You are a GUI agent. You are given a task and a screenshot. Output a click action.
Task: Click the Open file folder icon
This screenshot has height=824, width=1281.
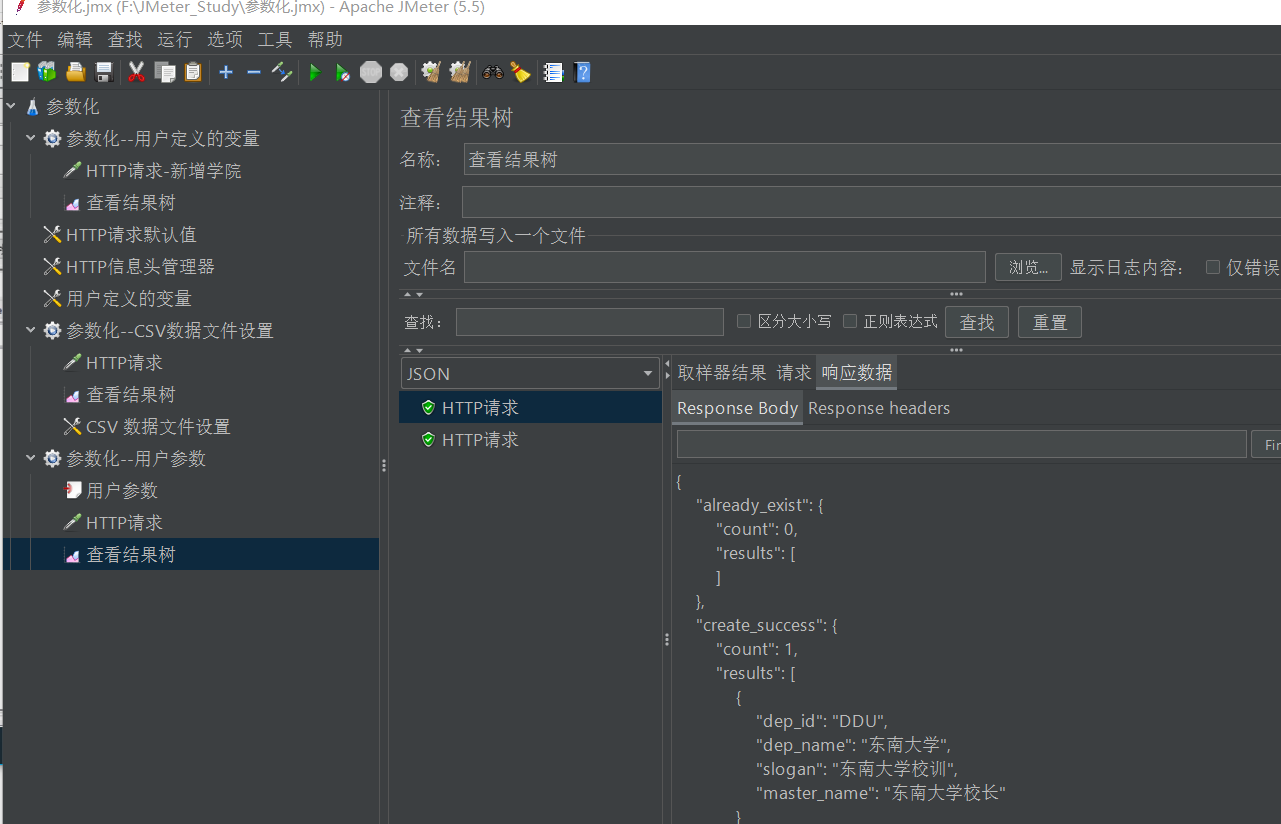tap(75, 72)
